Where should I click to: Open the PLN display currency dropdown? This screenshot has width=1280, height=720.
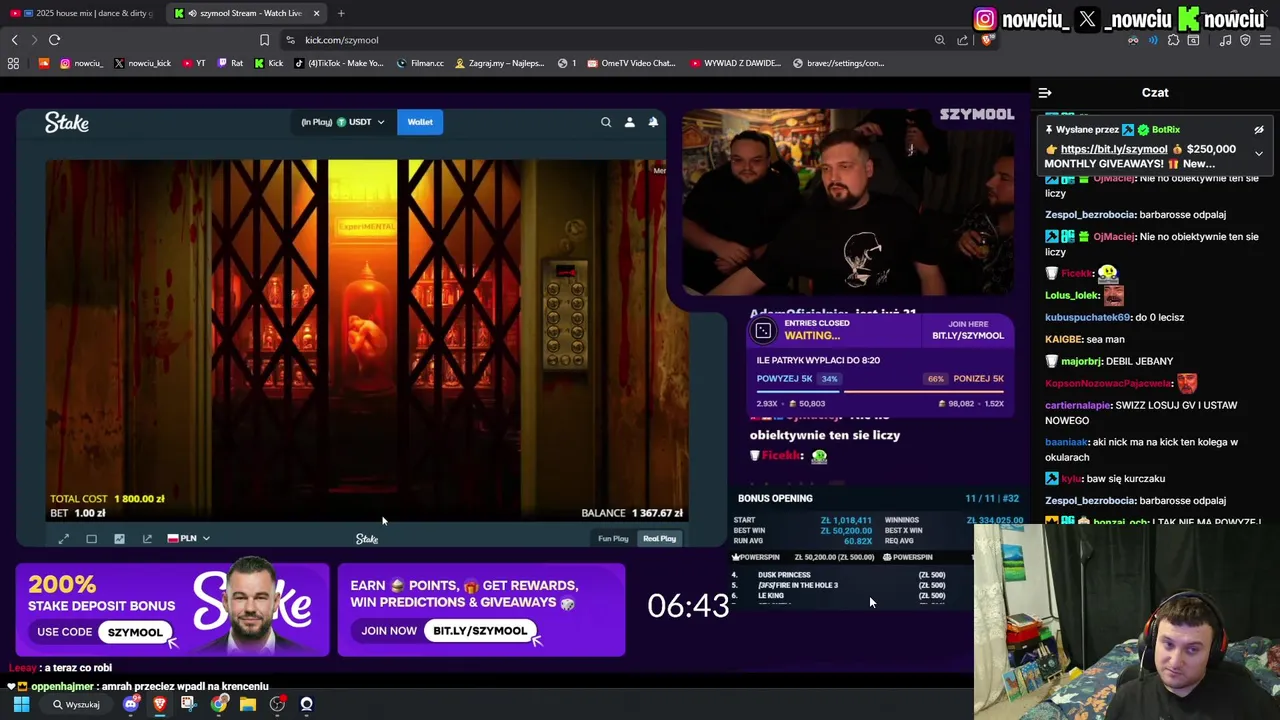click(x=188, y=539)
